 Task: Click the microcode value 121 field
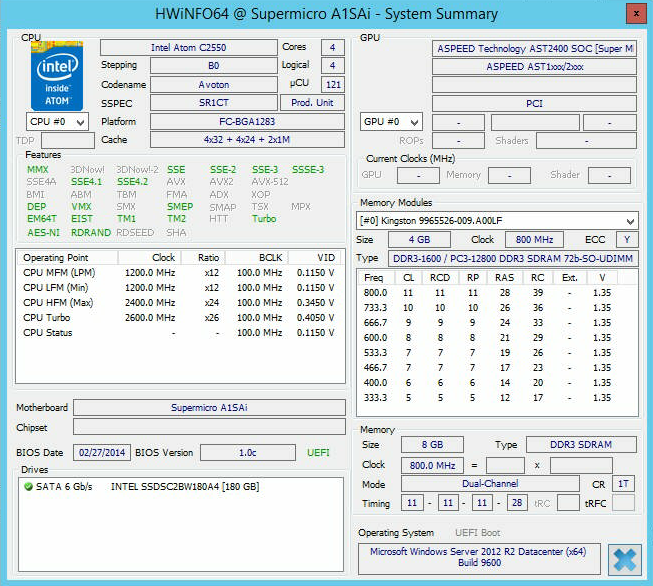pos(333,85)
